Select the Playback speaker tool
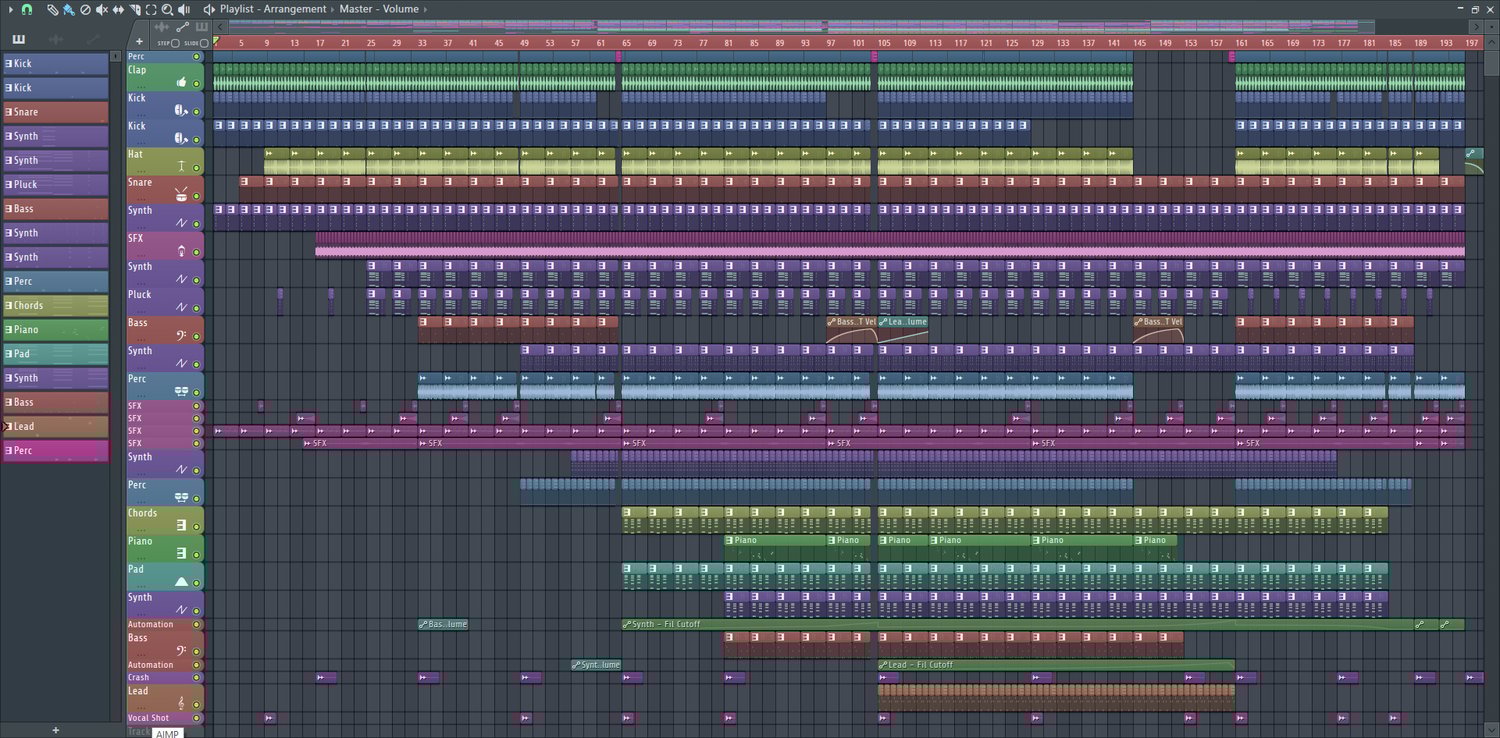The image size is (1500, 738). (x=184, y=9)
